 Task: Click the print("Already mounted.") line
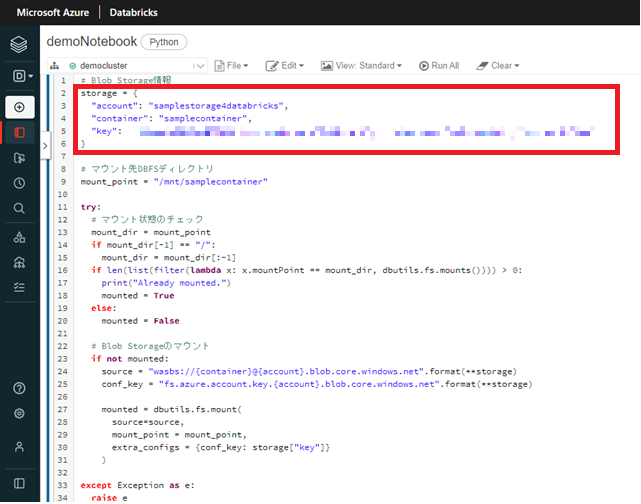click(166, 283)
